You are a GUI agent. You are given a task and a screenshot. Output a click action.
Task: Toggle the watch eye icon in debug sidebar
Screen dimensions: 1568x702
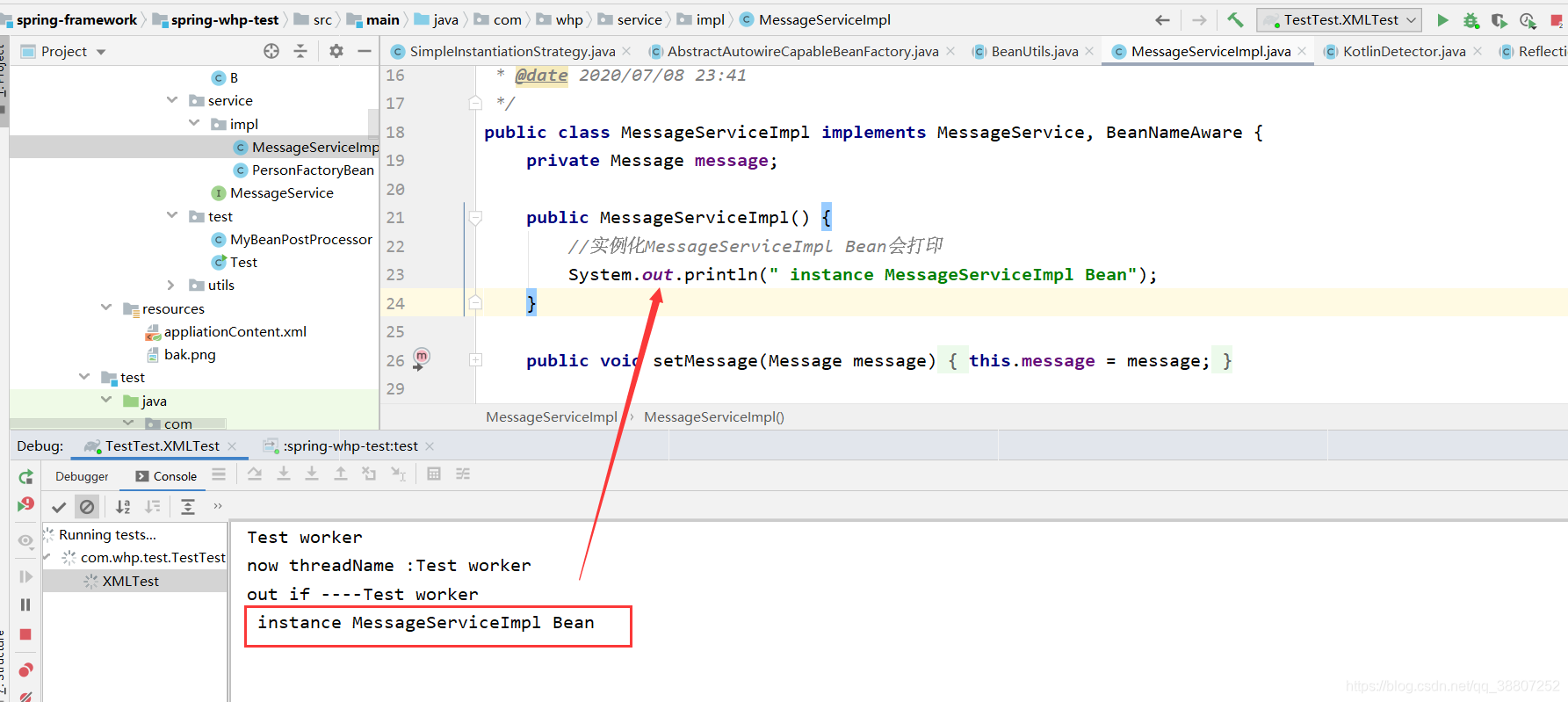coord(25,540)
